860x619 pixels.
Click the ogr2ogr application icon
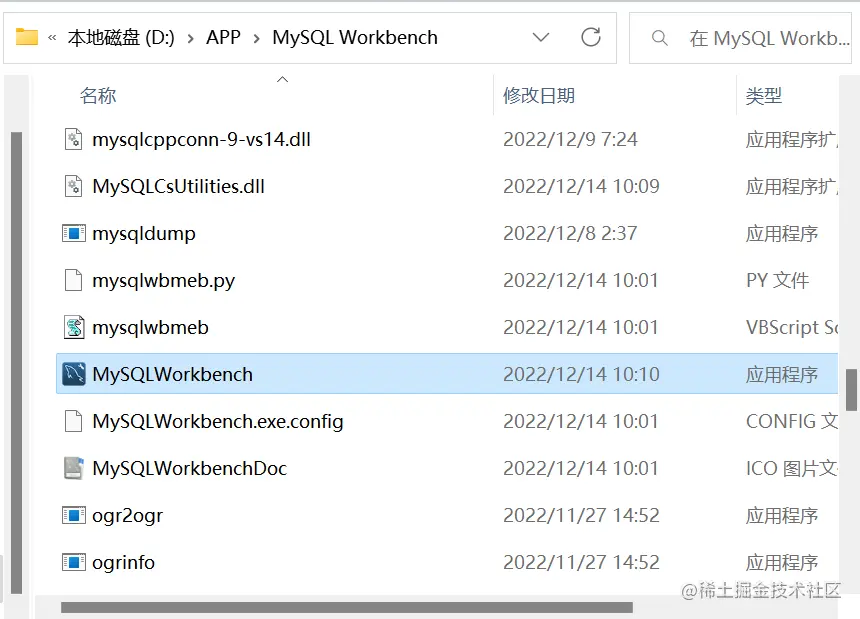[x=73, y=515]
